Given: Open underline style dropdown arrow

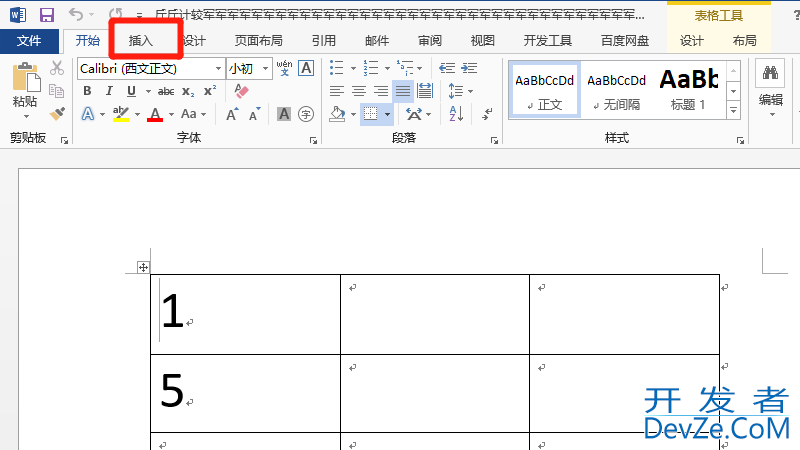Looking at the screenshot, I should pyautogui.click(x=148, y=91).
